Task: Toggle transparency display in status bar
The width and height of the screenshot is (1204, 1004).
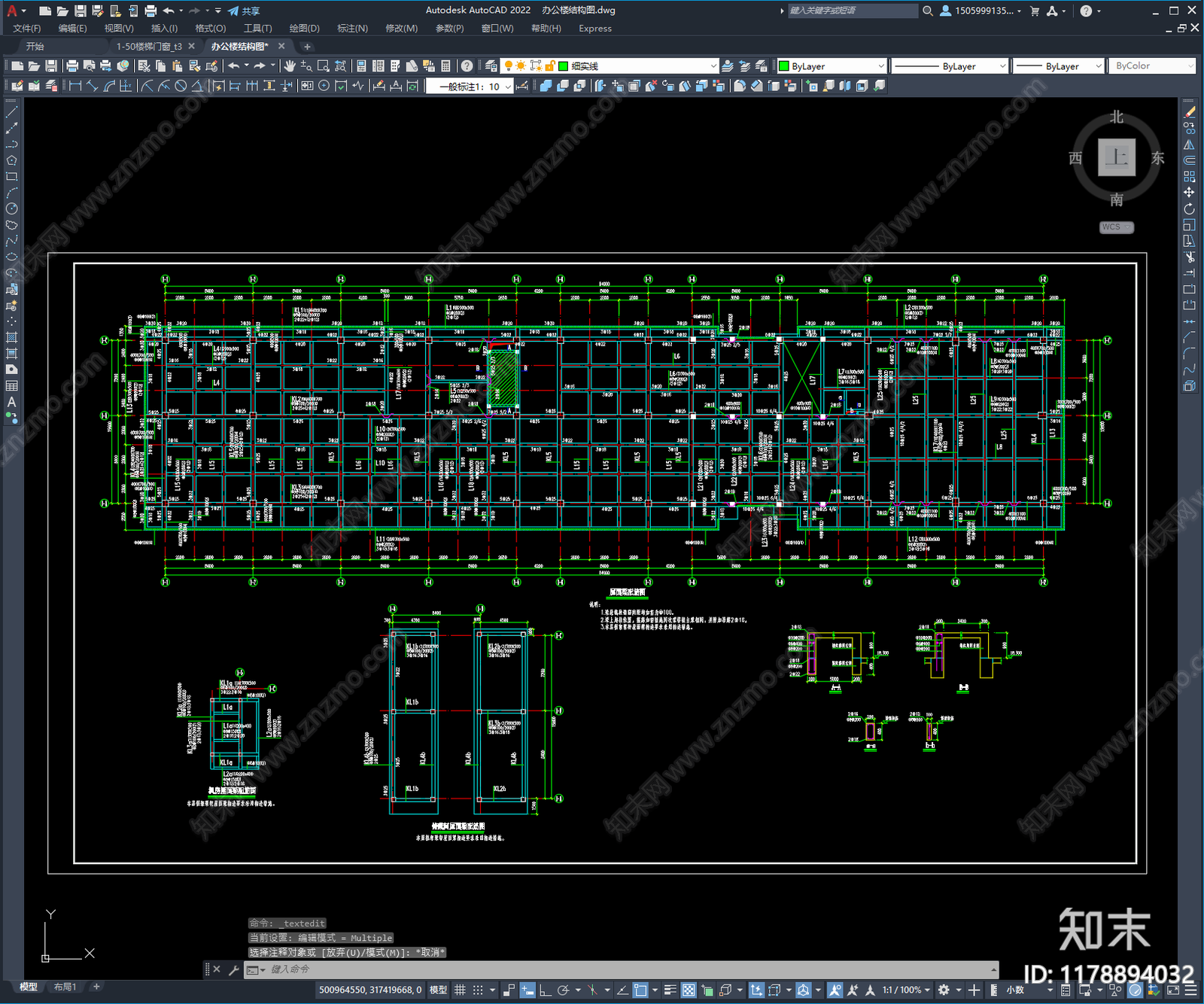Action: (x=689, y=990)
